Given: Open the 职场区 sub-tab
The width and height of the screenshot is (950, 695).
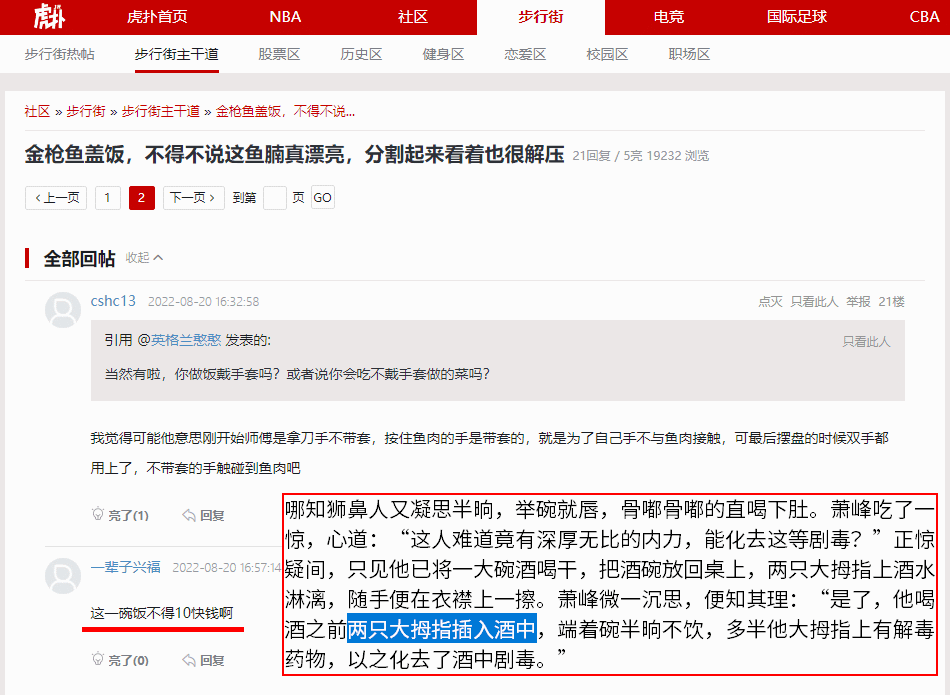Looking at the screenshot, I should coord(689,55).
